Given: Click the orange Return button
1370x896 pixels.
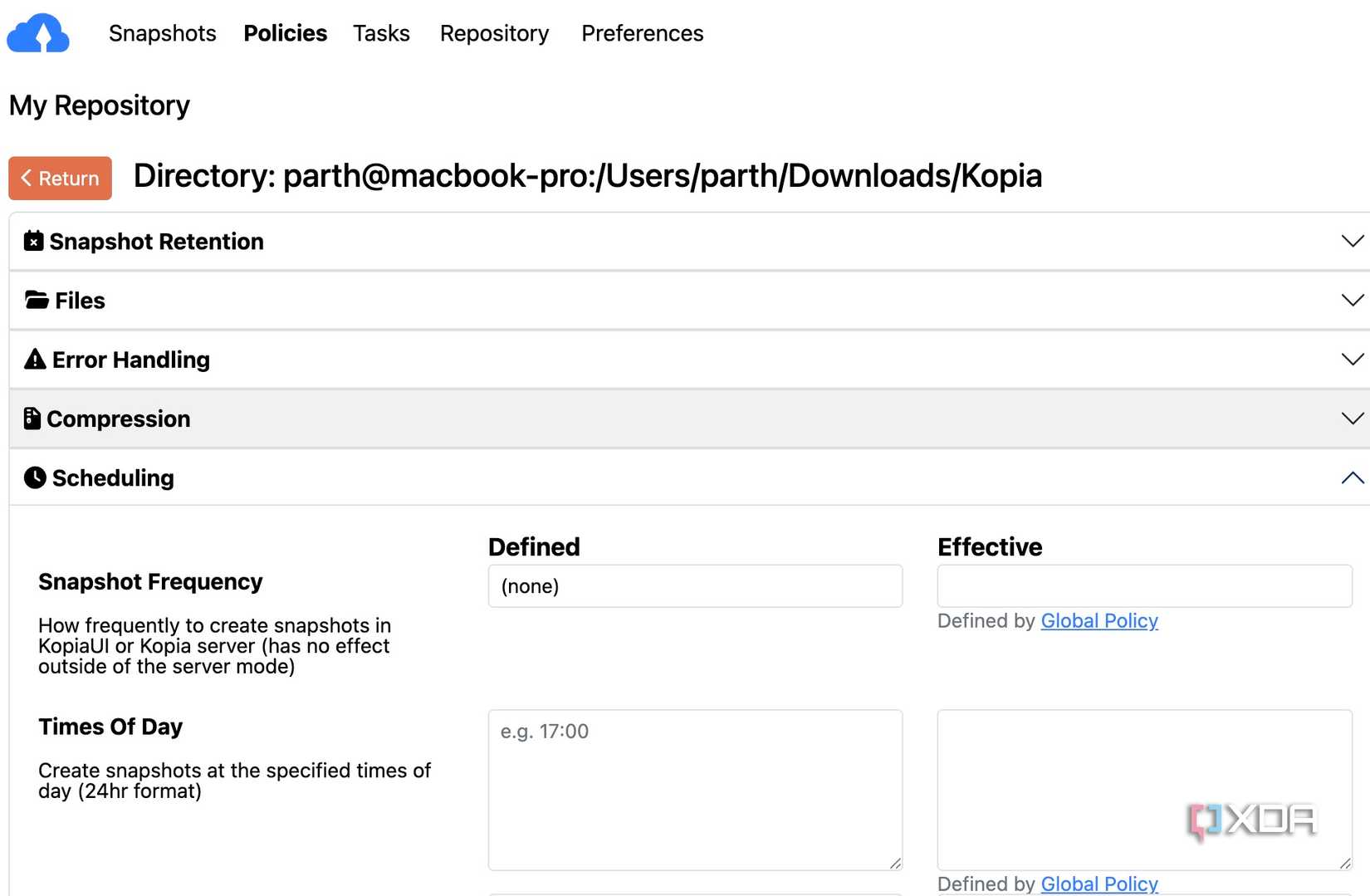Looking at the screenshot, I should point(60,179).
